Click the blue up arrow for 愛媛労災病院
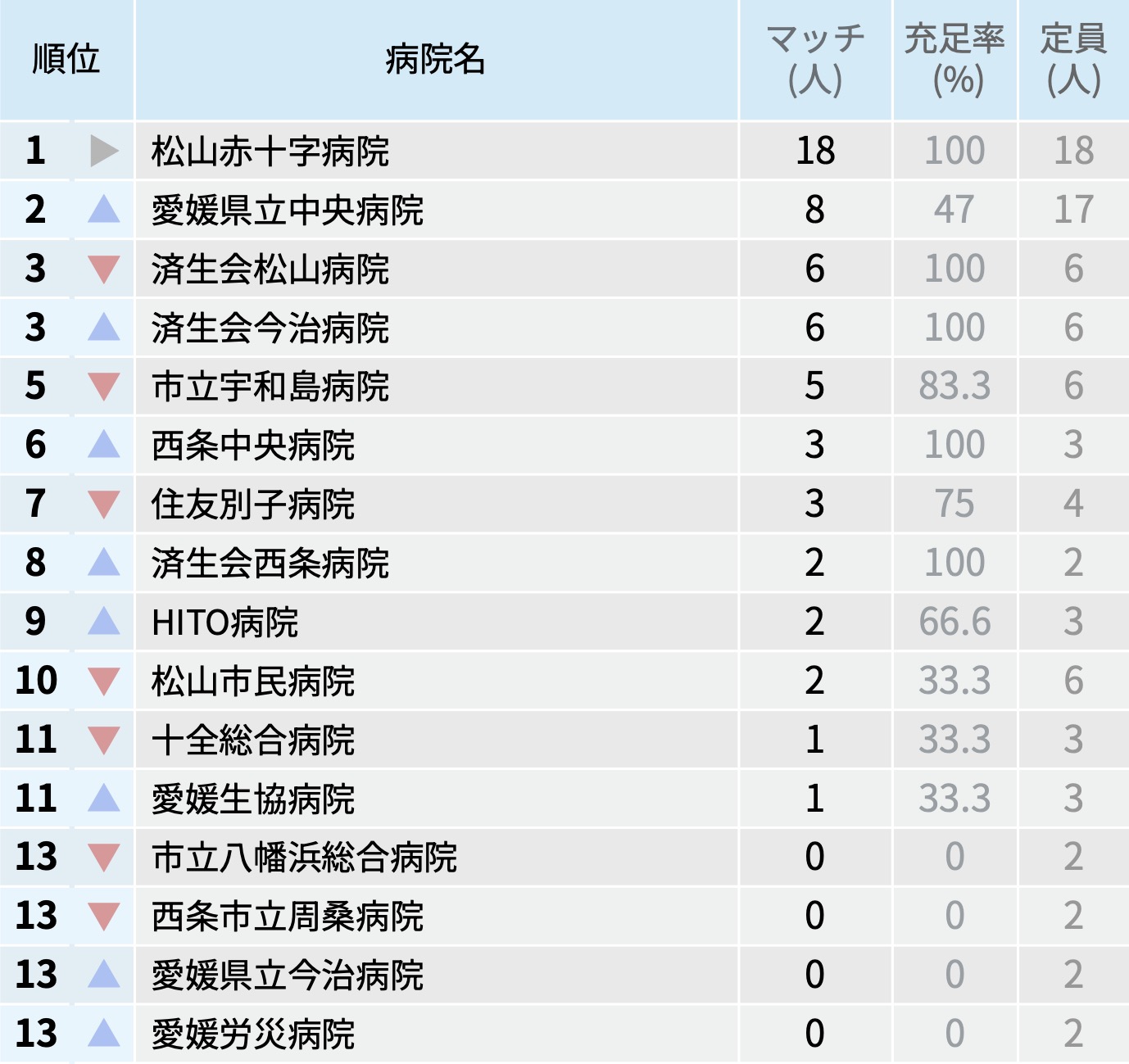Screen dimensions: 1129x1064 (104, 1034)
